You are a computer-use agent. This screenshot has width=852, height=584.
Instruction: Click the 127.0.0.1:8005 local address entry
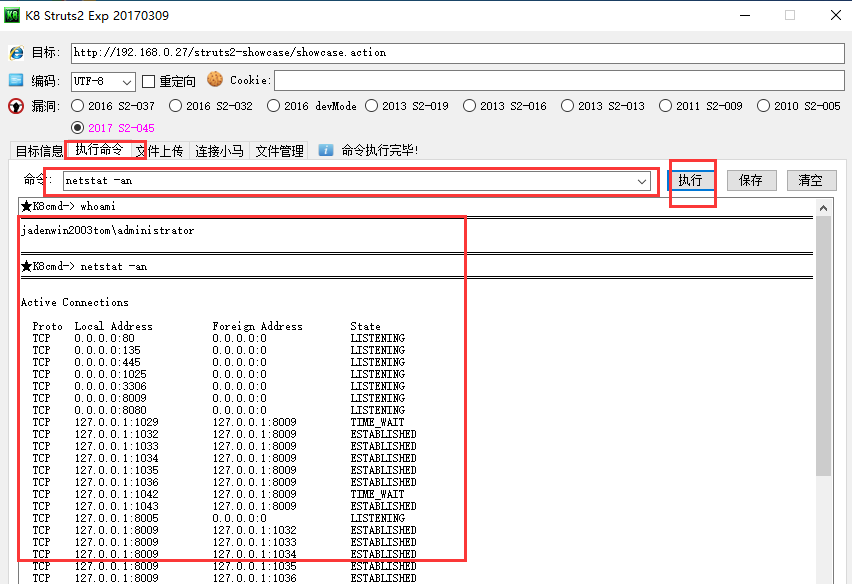(116, 518)
